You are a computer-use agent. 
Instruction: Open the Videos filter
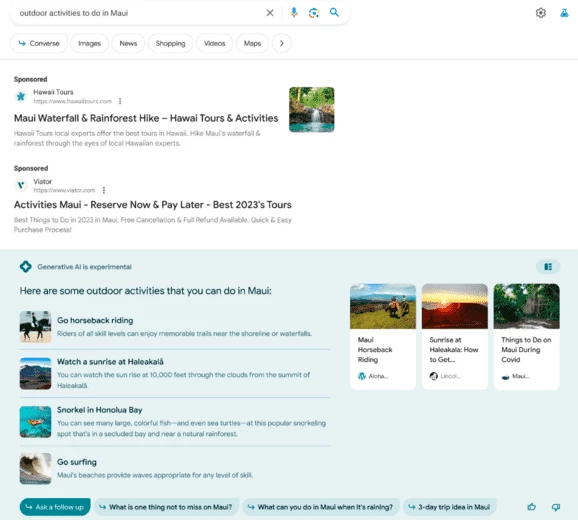[215, 43]
